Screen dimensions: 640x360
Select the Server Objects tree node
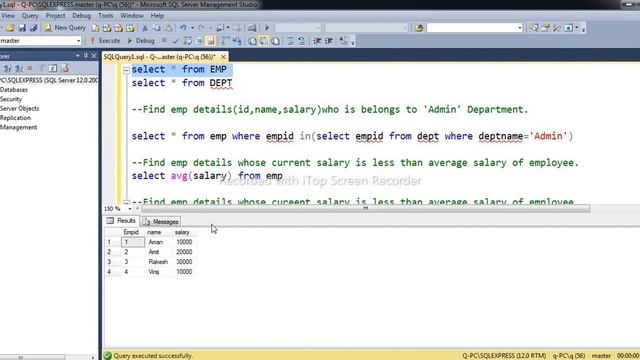(20, 109)
